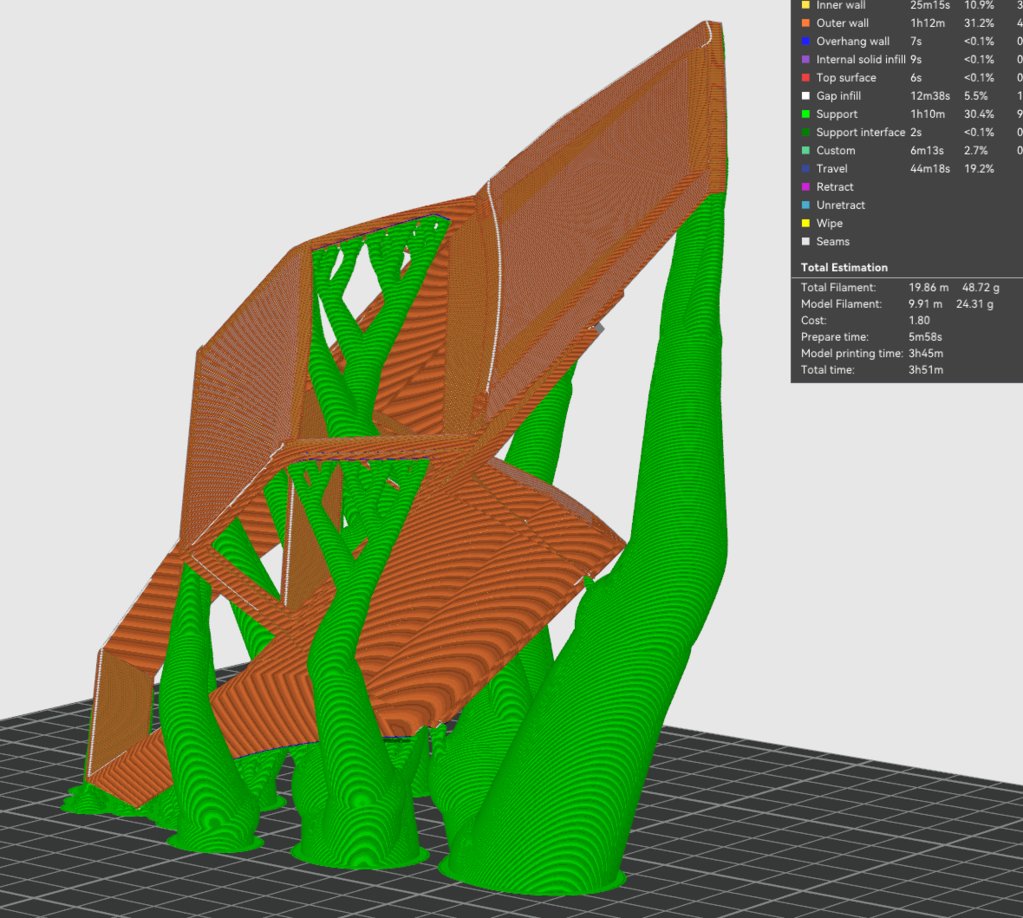Select the Cost value "1.80"
Image resolution: width=1023 pixels, height=918 pixels.
(x=919, y=320)
